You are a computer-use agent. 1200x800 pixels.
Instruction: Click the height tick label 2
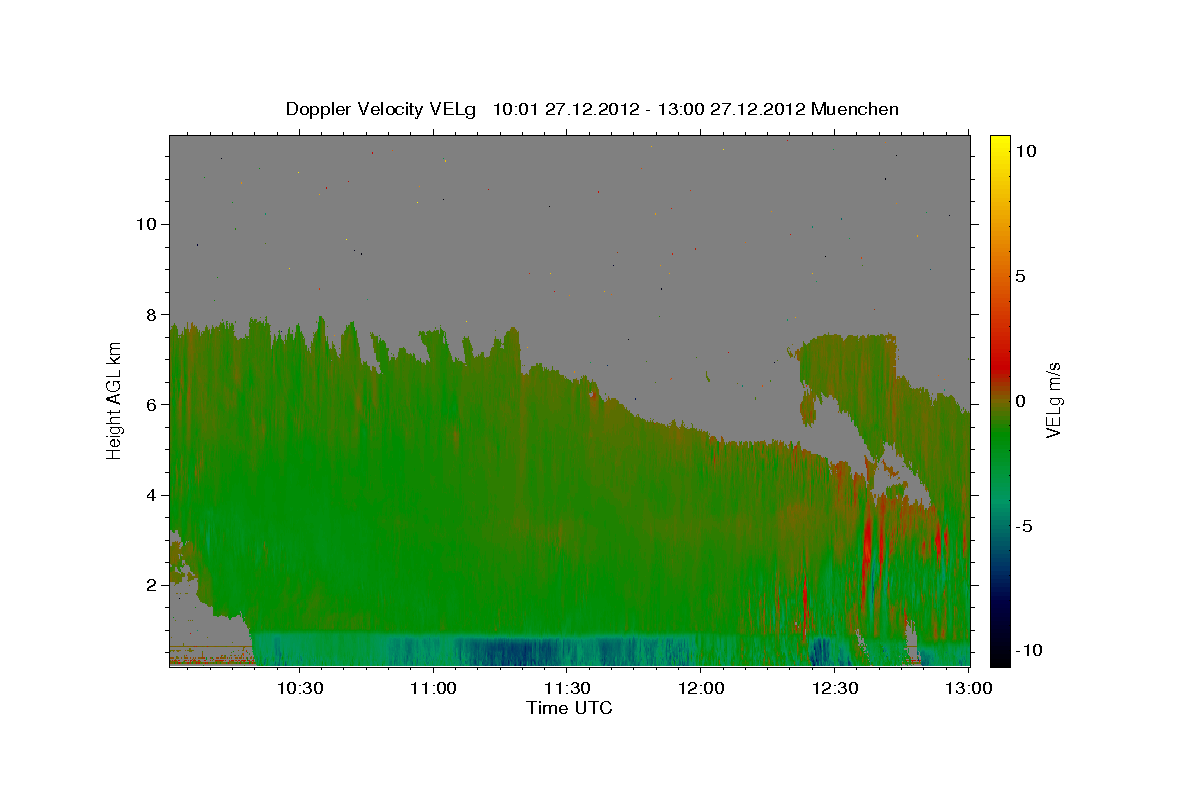(154, 585)
